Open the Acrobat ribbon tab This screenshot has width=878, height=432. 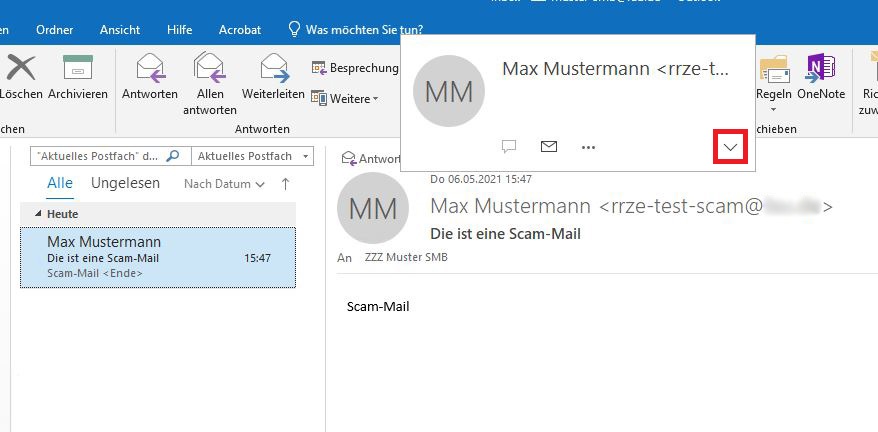click(241, 30)
